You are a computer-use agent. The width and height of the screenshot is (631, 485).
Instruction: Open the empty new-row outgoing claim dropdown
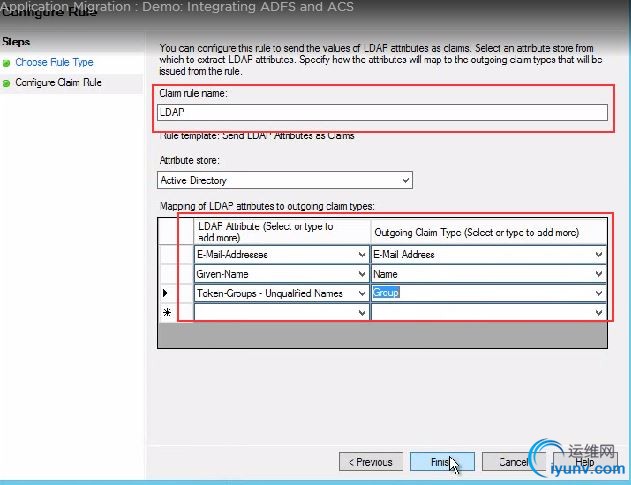tap(599, 313)
